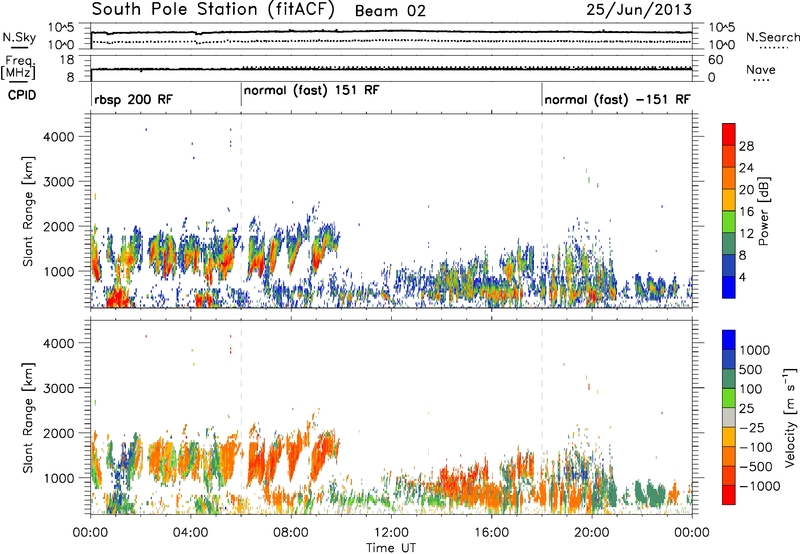Click the dashed 06:00 mode-change line in the power panel

[x=241, y=211]
